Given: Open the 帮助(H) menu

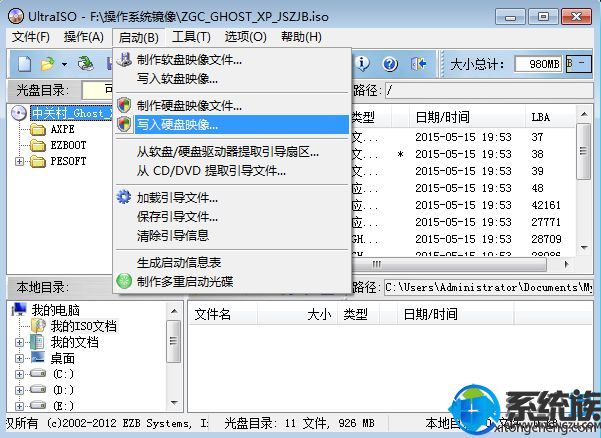Looking at the screenshot, I should tap(301, 37).
